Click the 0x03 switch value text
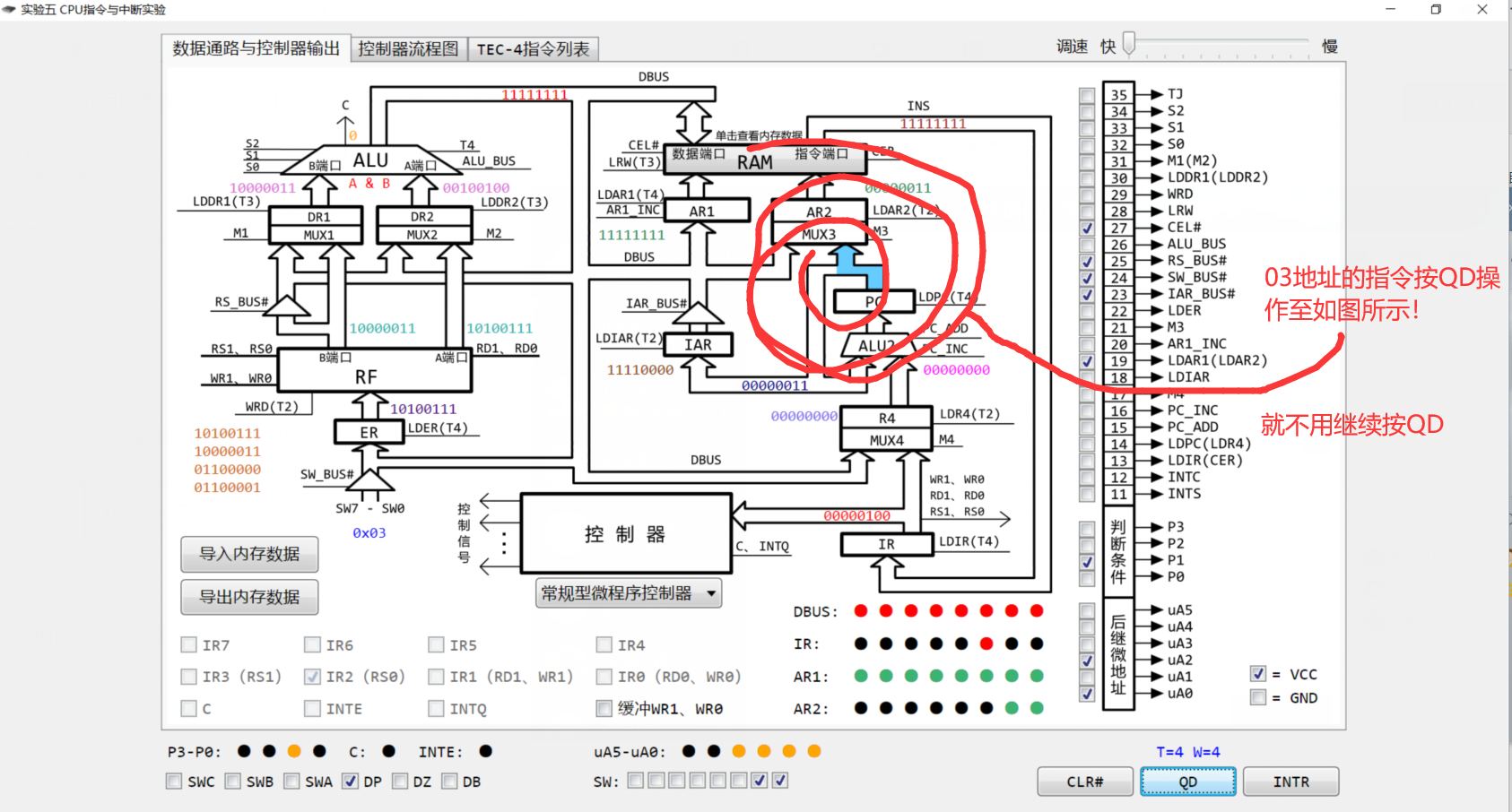Viewport: 1512px width, 812px height. point(369,533)
